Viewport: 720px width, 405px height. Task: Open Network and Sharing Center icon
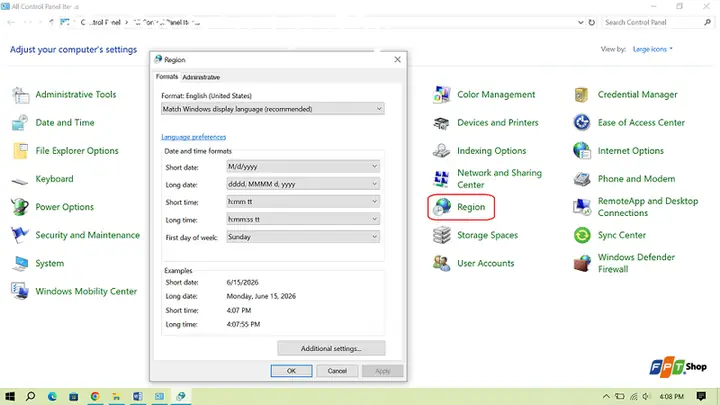[442, 179]
